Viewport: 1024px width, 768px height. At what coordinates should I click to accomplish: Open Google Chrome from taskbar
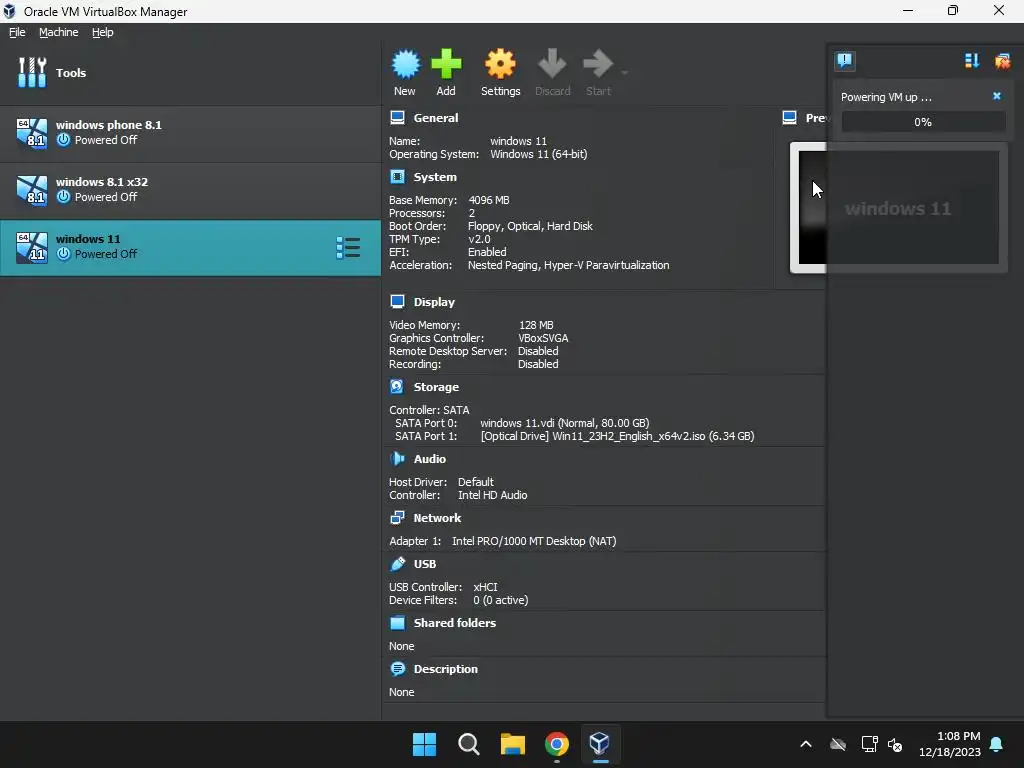pyautogui.click(x=556, y=744)
